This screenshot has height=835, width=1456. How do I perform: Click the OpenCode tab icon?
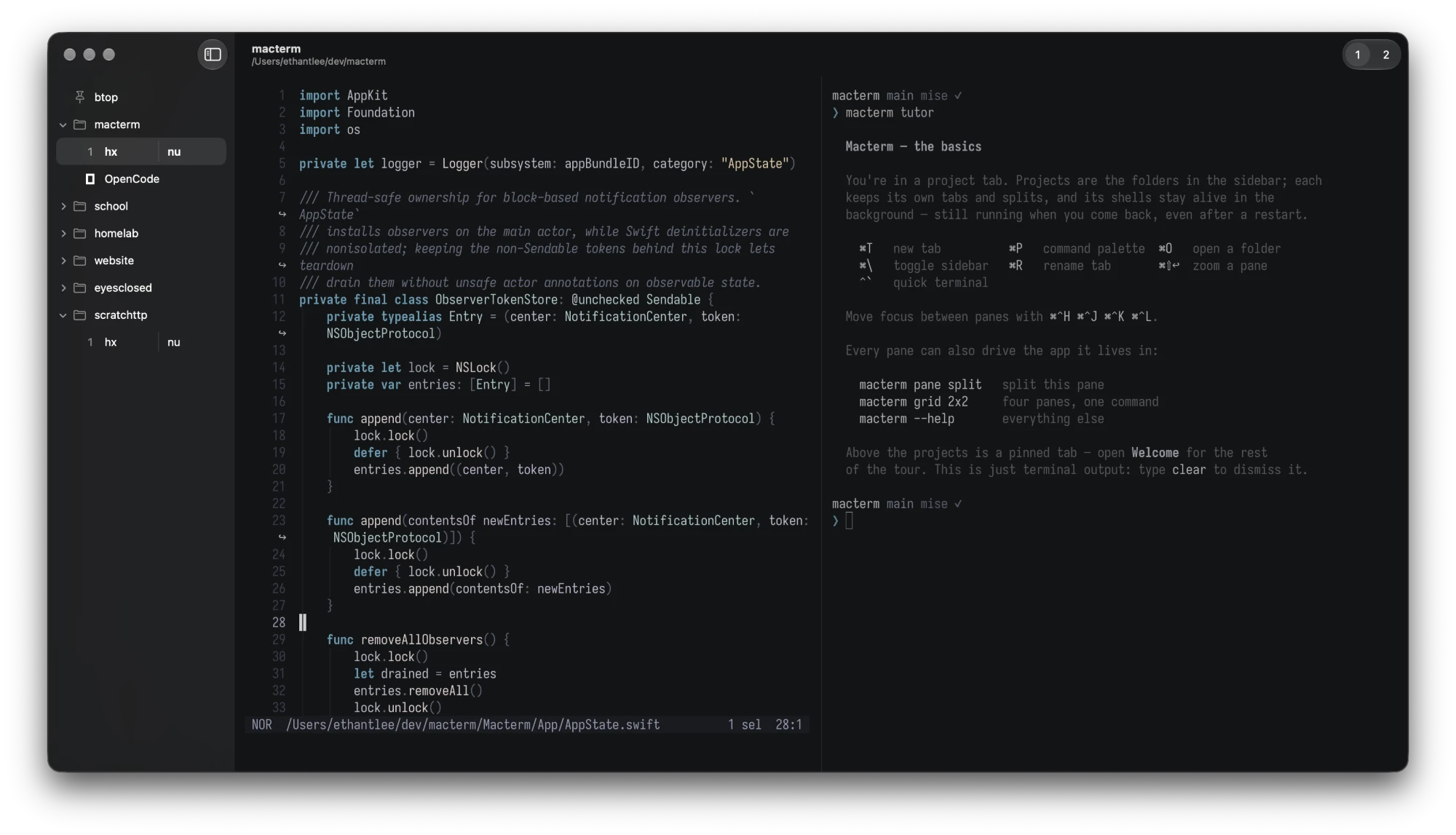point(90,179)
